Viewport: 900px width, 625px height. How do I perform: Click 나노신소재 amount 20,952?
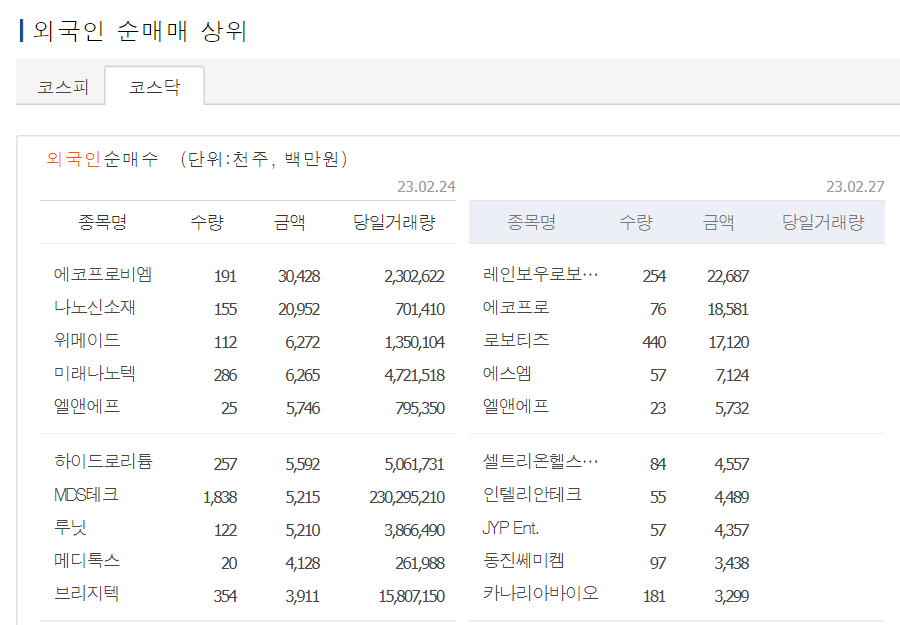coord(299,310)
